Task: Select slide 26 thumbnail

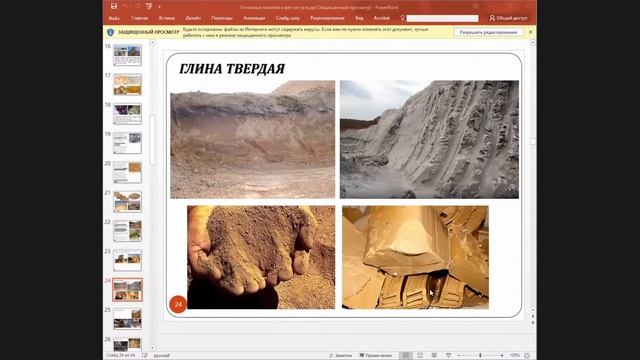Action: pyautogui.click(x=127, y=344)
